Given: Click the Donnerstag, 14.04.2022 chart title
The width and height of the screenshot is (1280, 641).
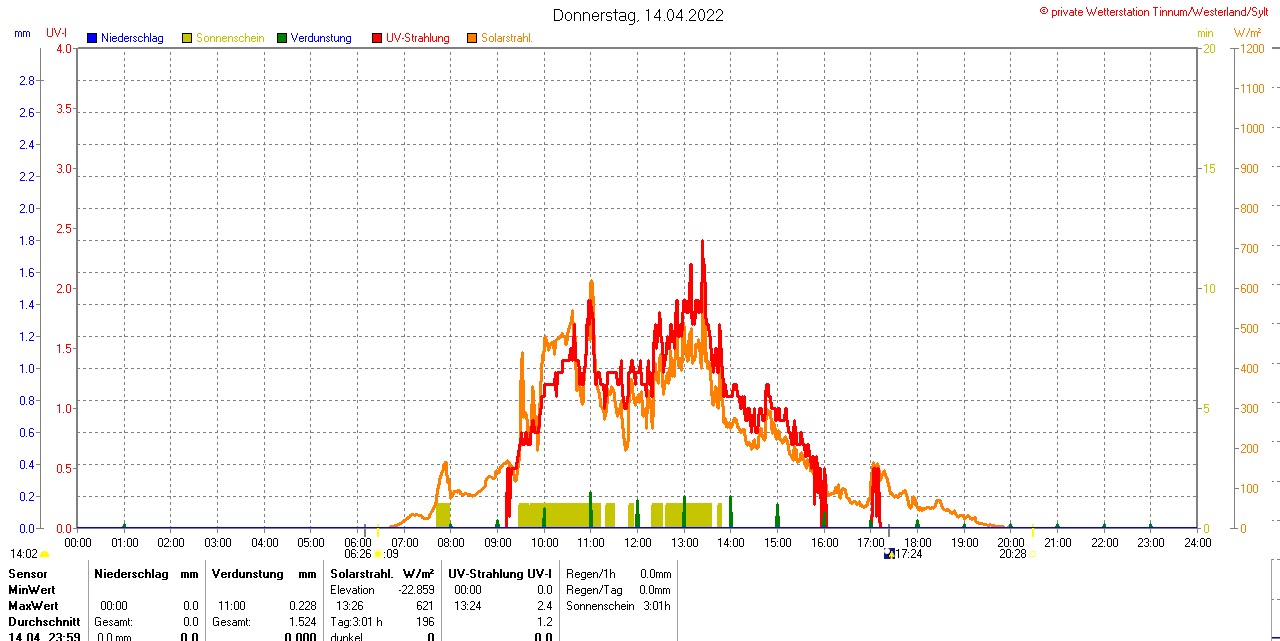Looking at the screenshot, I should point(638,15).
